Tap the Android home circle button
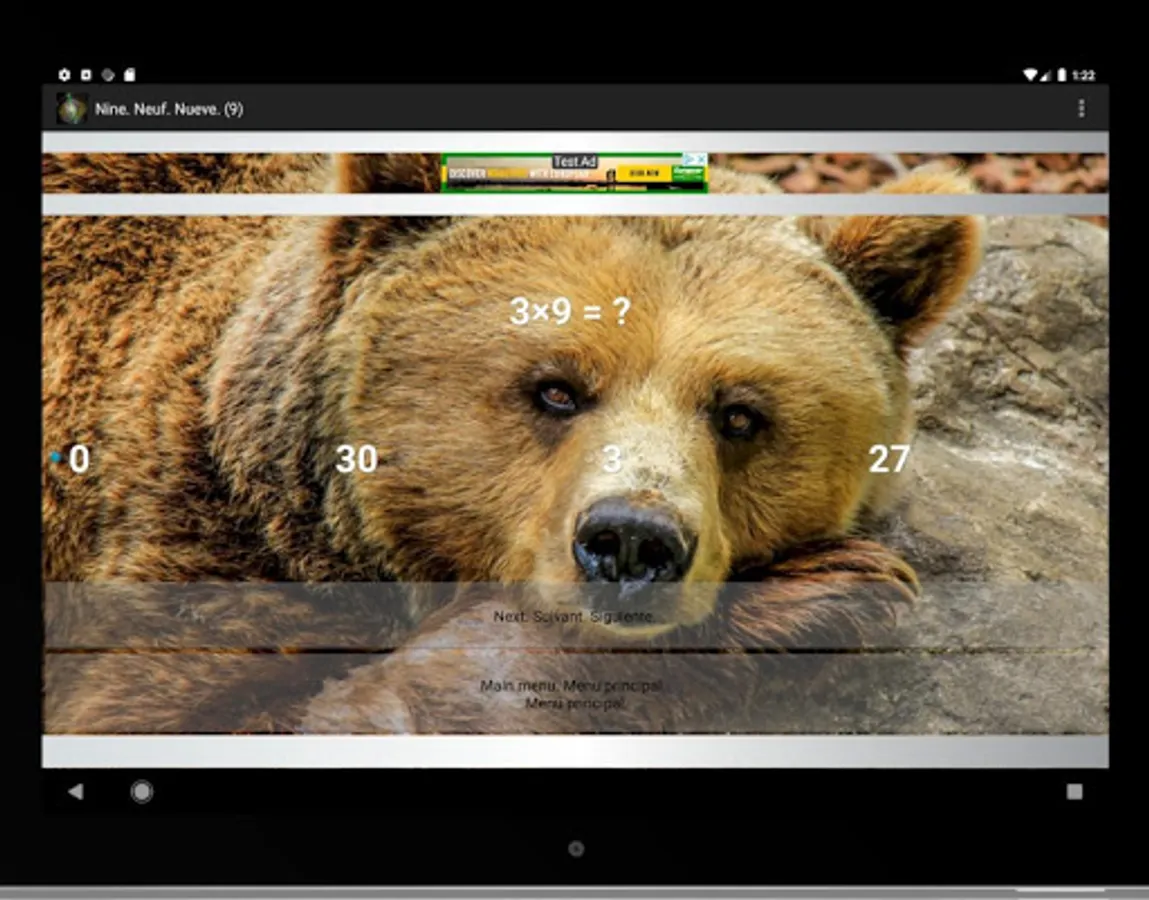This screenshot has height=900, width=1149. tap(141, 792)
